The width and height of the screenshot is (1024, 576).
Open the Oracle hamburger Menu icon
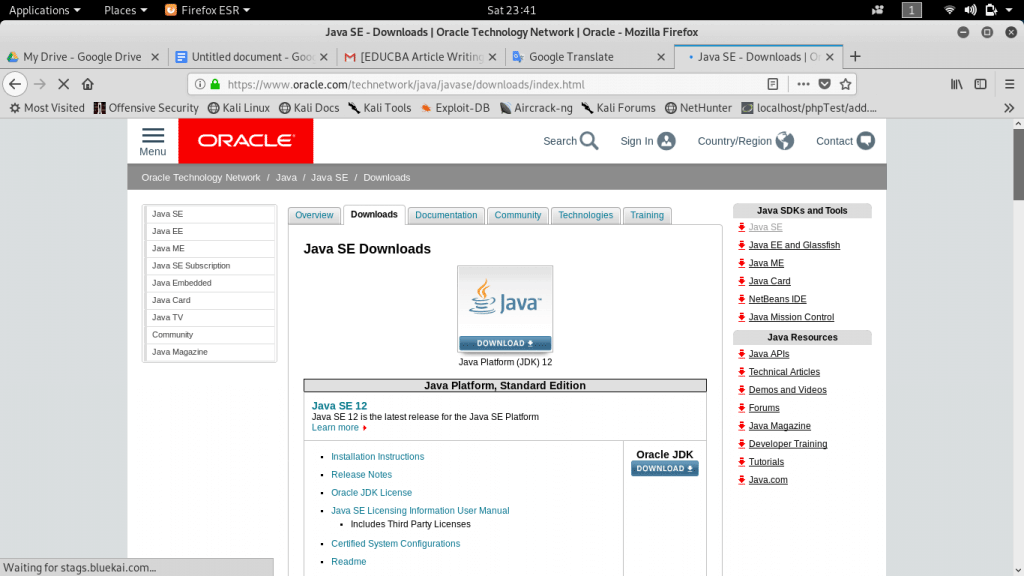[152, 136]
